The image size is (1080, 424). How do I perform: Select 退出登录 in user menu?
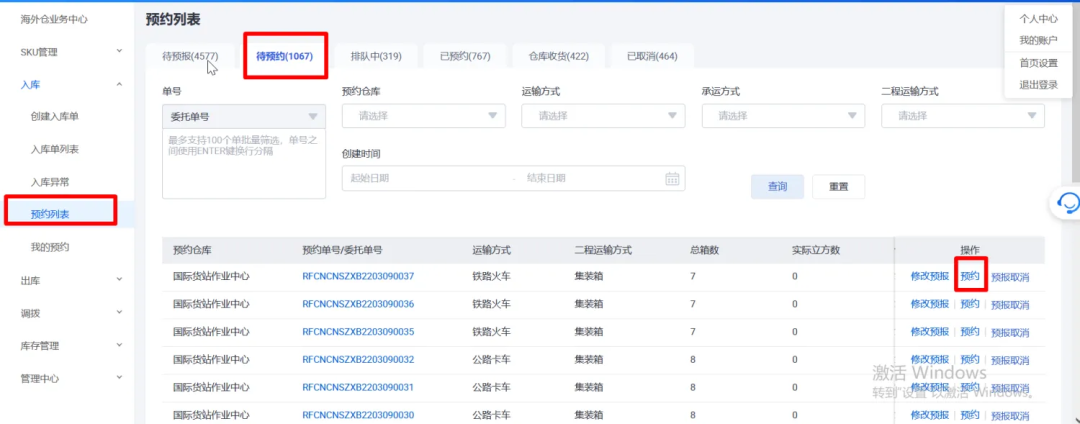1038,85
